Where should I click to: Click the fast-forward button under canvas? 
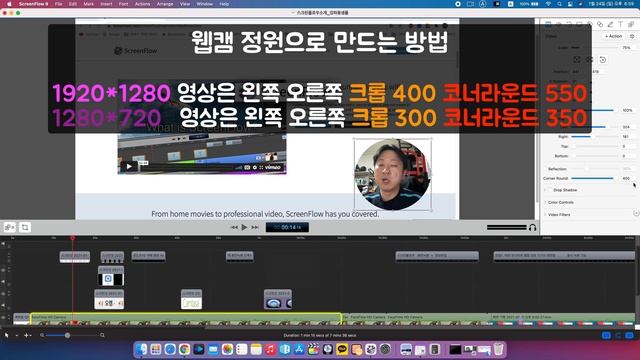[x=255, y=227]
